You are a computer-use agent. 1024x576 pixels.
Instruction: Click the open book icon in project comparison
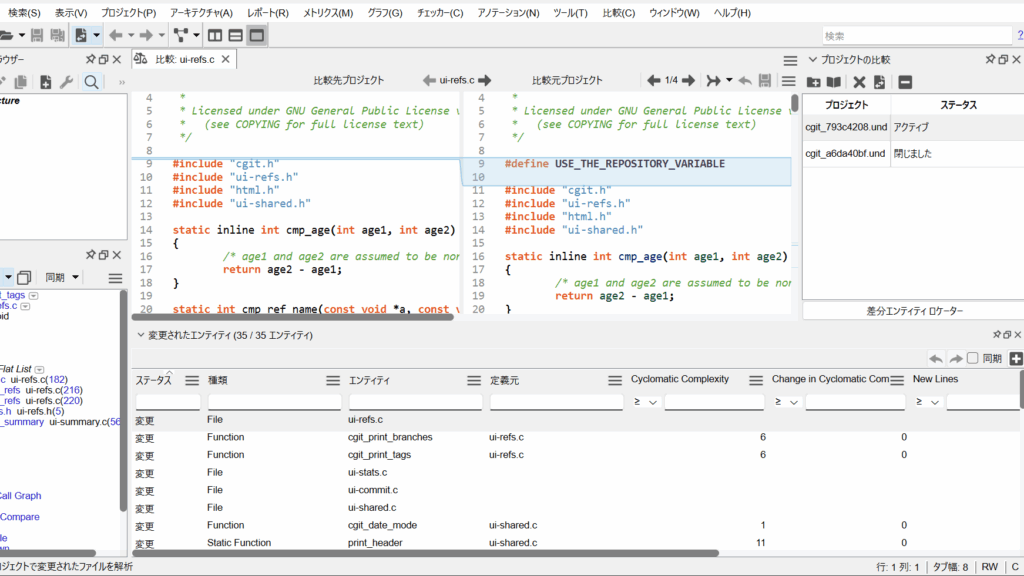(833, 82)
